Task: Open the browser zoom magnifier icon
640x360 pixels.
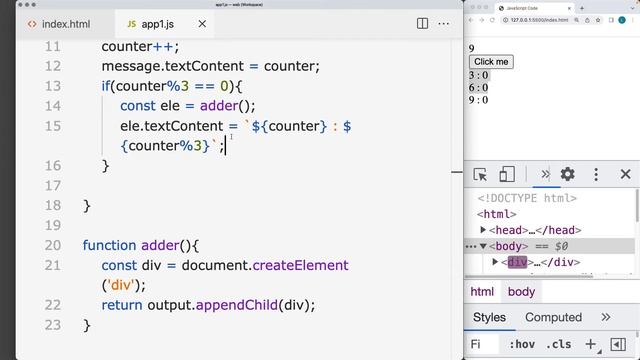Action: [576, 20]
